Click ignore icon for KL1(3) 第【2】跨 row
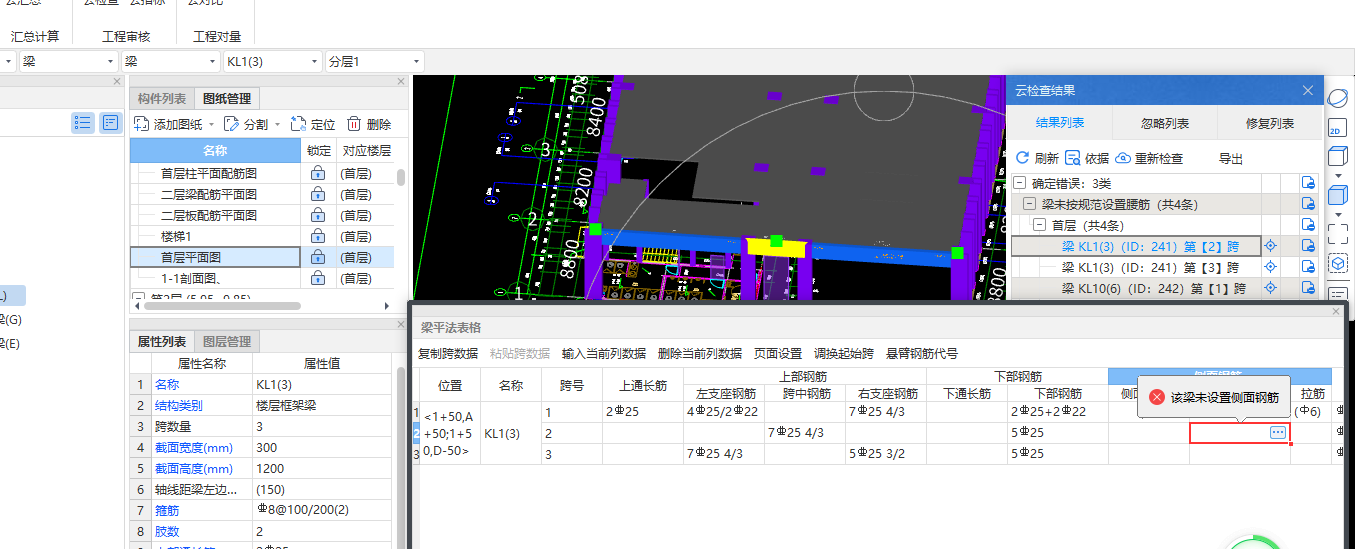This screenshot has width=1355, height=549. tap(1307, 246)
